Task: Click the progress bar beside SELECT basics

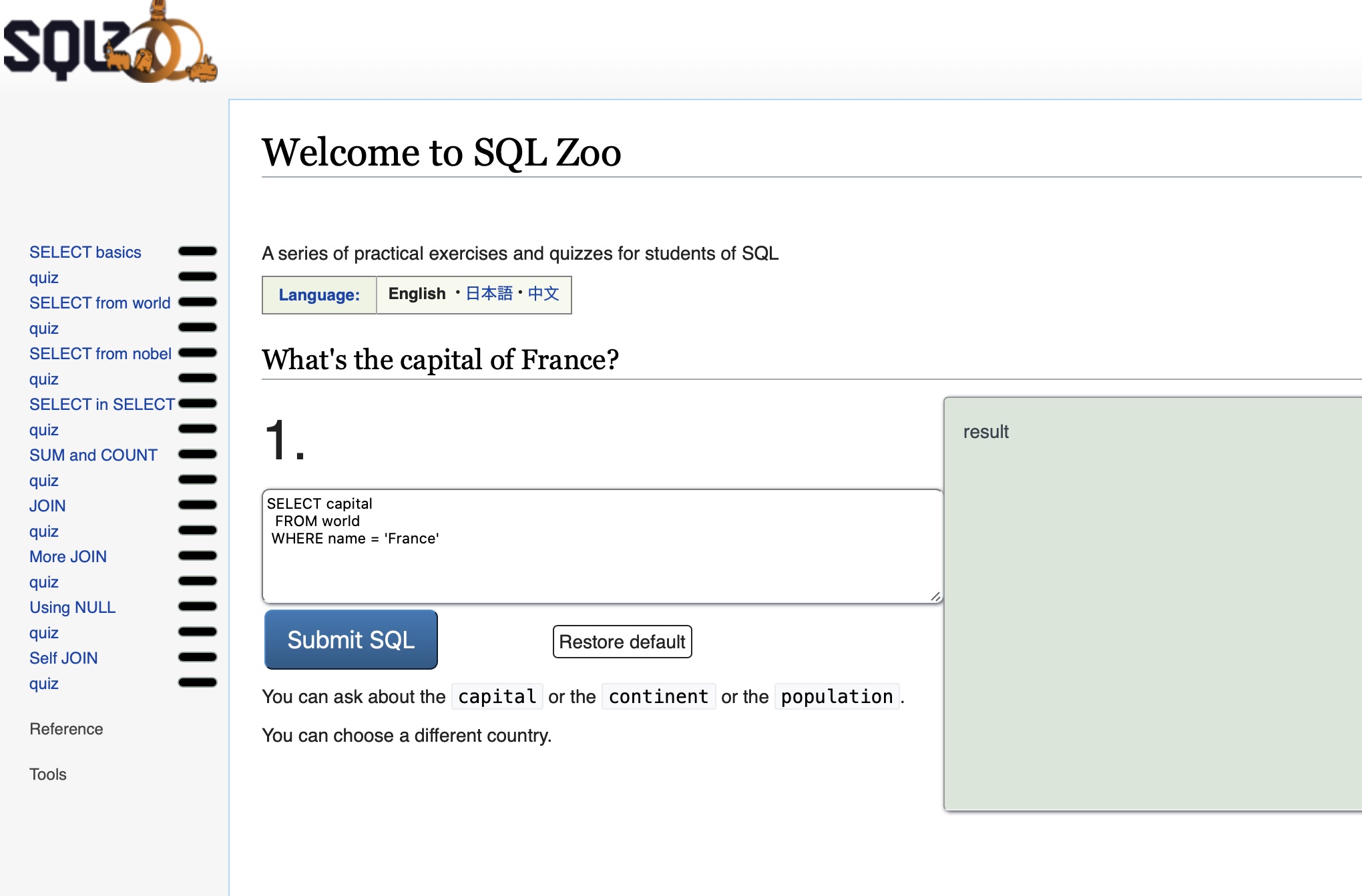Action: [x=197, y=251]
